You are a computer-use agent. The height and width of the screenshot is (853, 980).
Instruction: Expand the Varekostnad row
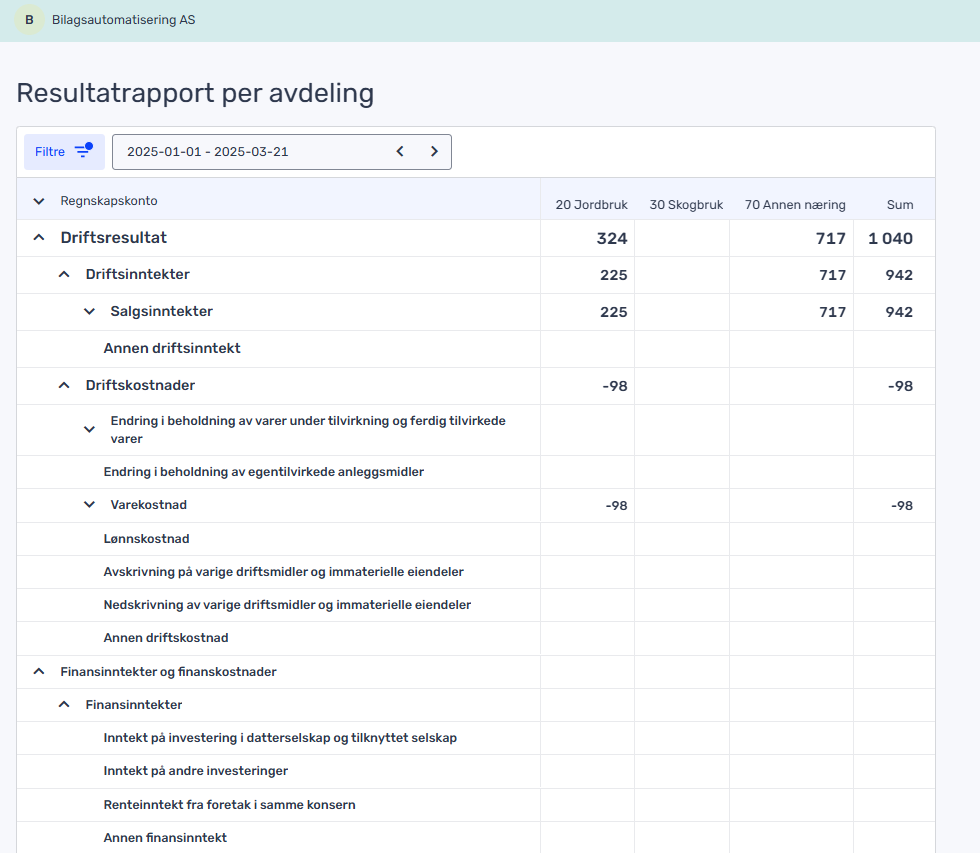pyautogui.click(x=89, y=504)
